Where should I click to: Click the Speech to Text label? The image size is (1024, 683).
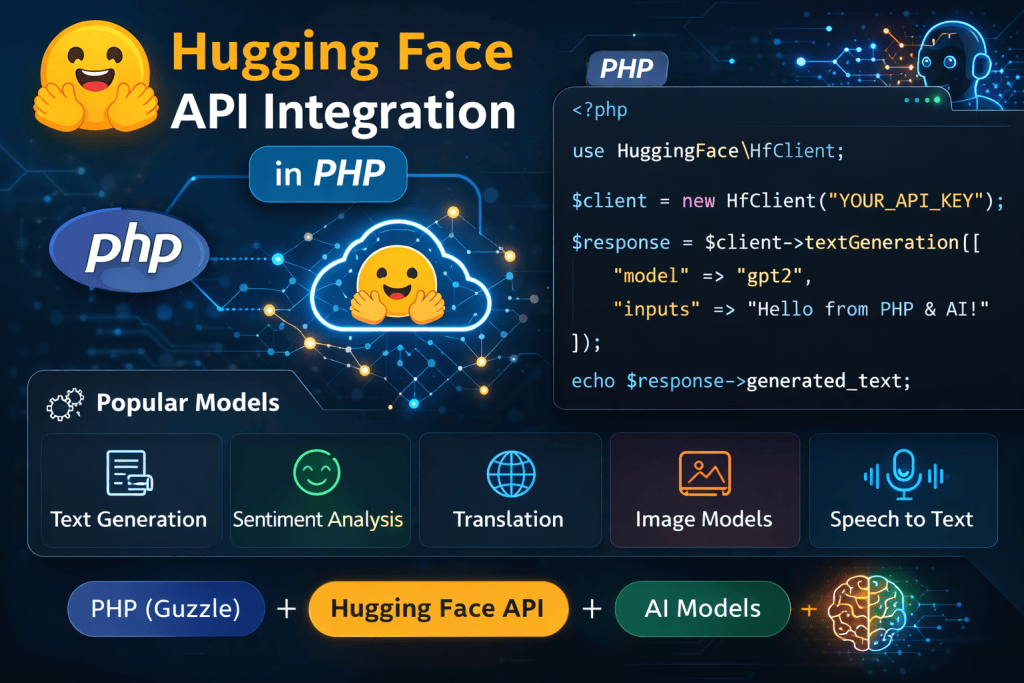tap(901, 519)
